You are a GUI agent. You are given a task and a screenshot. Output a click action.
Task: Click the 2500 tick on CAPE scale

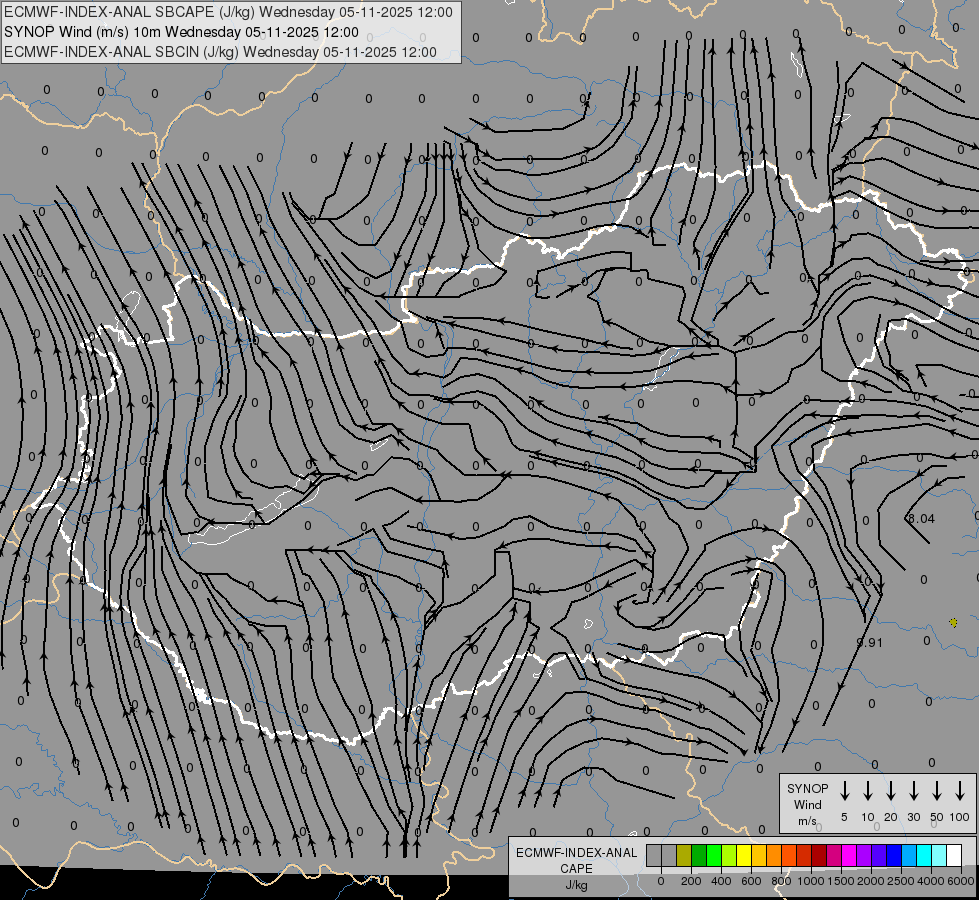901,881
